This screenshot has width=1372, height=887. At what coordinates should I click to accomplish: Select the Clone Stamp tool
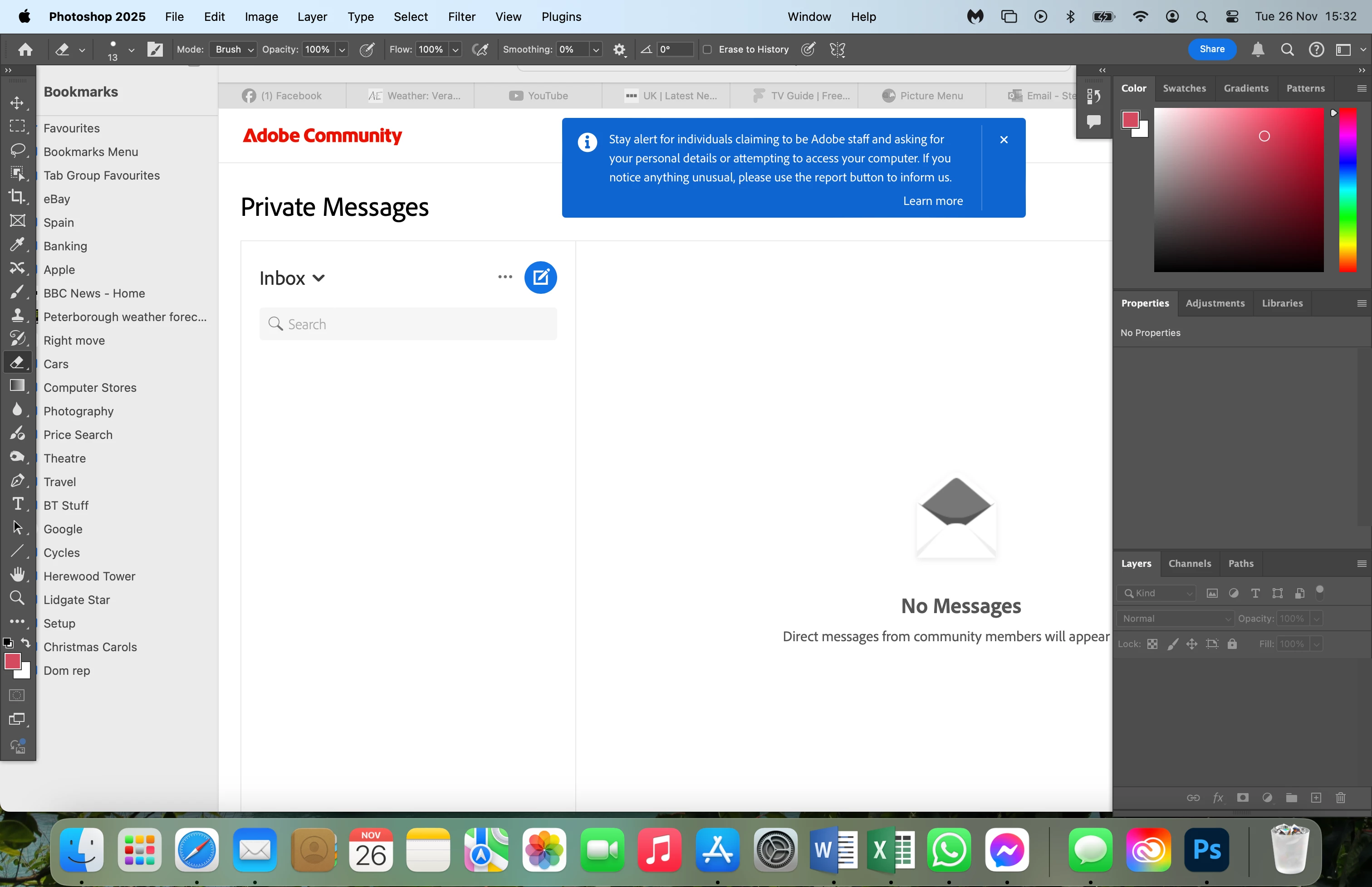(17, 315)
